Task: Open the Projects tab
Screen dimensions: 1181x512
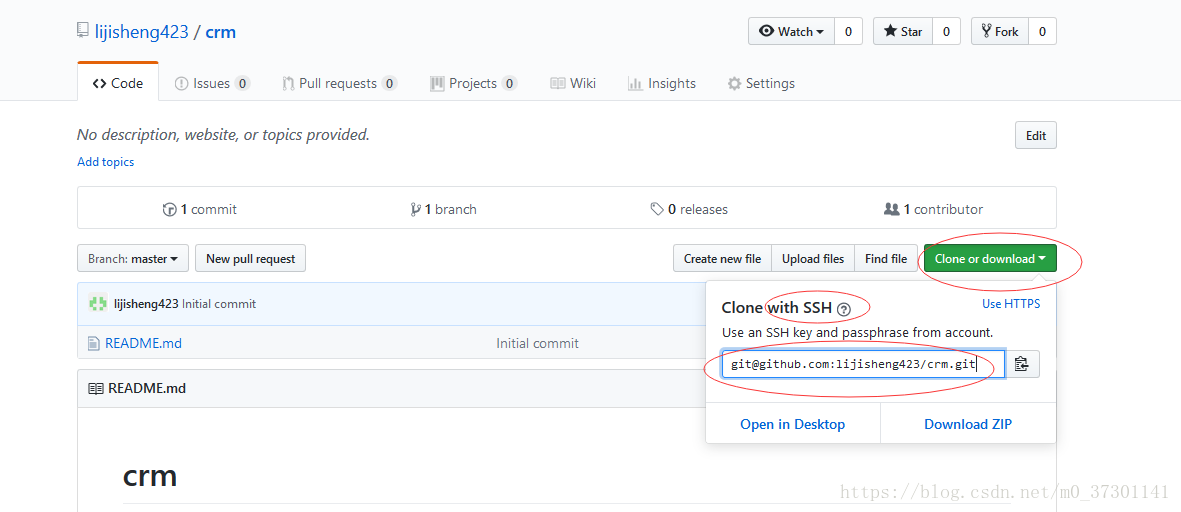Action: pyautogui.click(x=473, y=83)
